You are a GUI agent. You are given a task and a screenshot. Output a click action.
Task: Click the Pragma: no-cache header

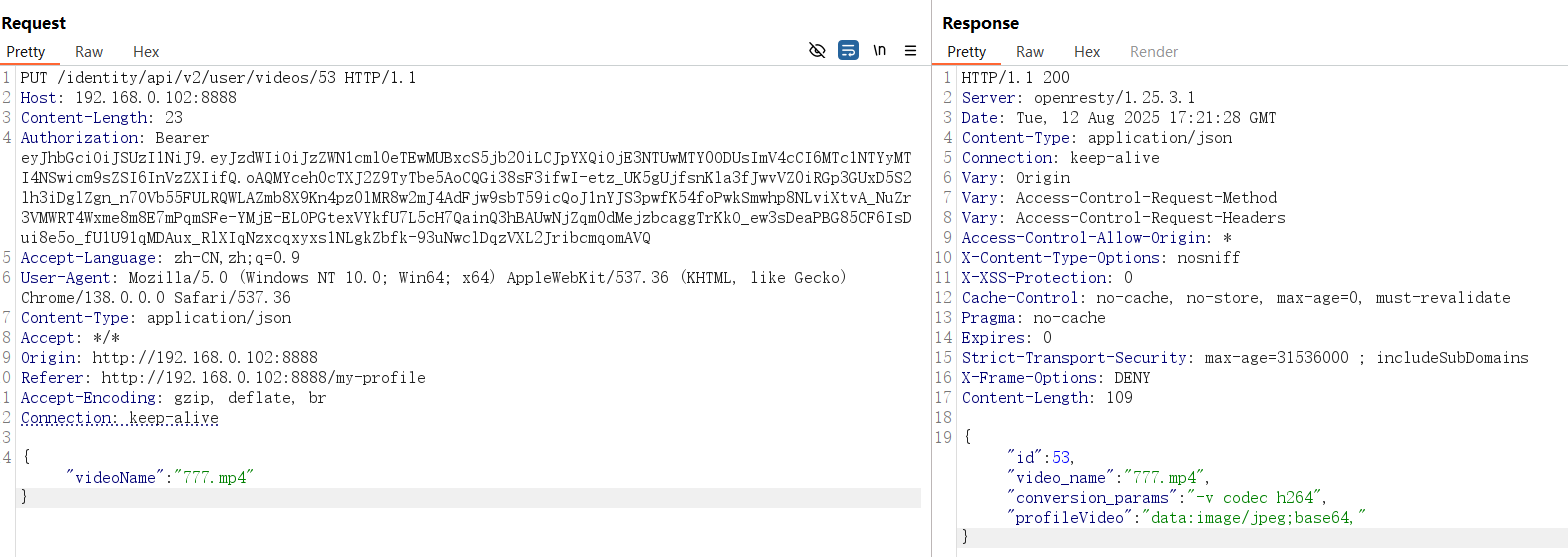(x=1033, y=318)
